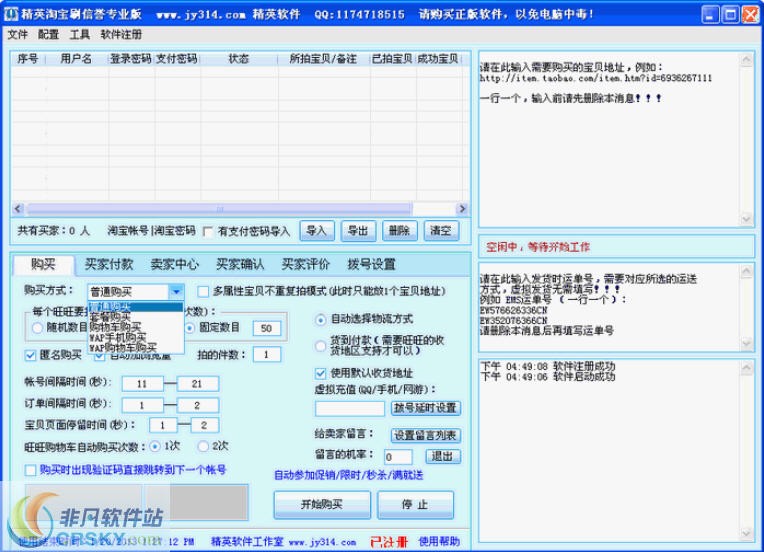The height and width of the screenshot is (552, 764).
Task: Enable 有支付密码导入 checkbox
Action: coord(208,232)
